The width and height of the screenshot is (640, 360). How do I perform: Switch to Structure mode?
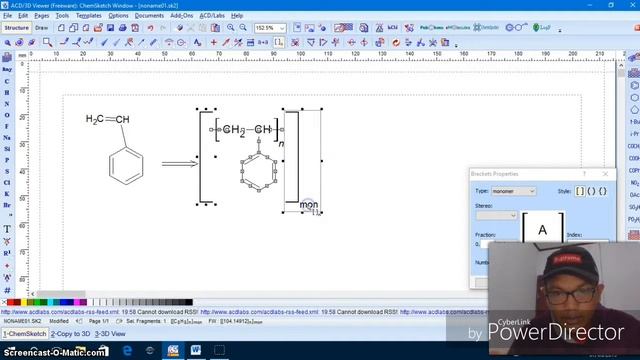coord(16,28)
